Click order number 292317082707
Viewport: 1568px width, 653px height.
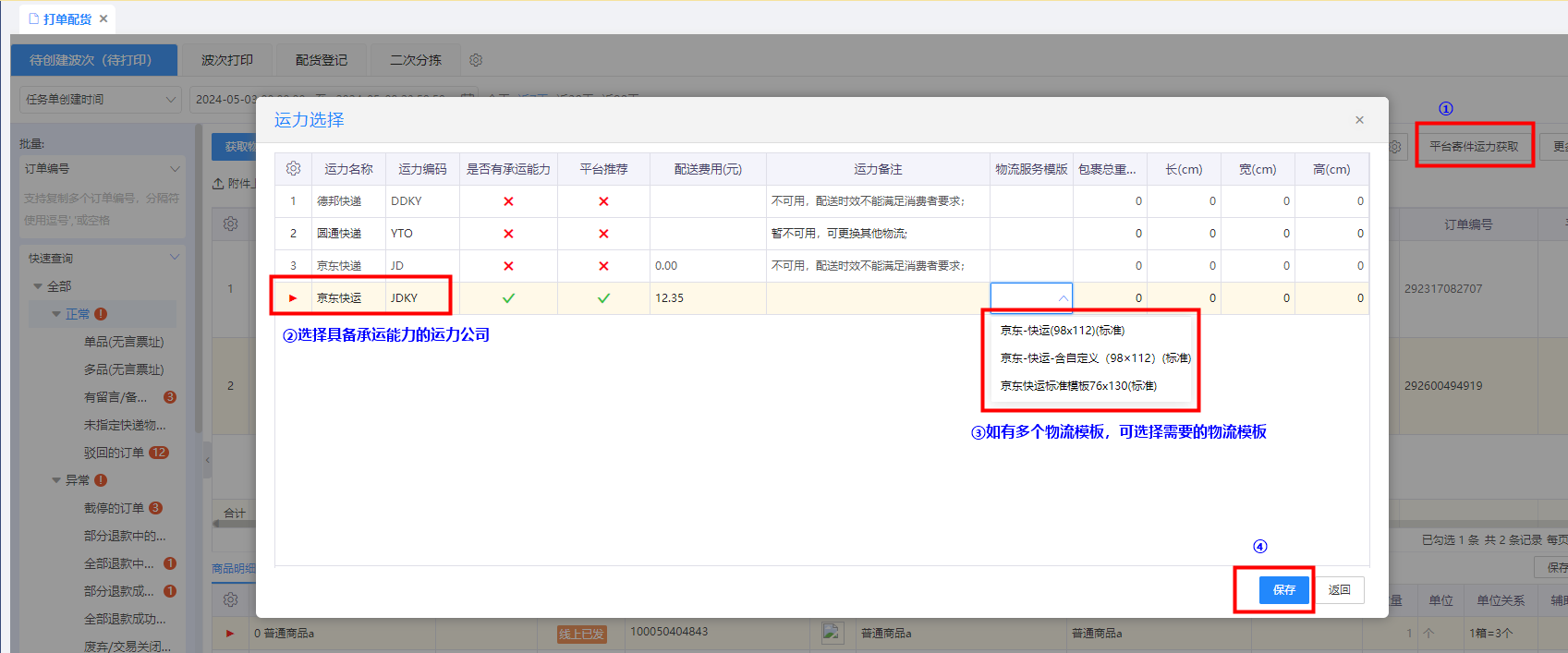[x=1443, y=289]
